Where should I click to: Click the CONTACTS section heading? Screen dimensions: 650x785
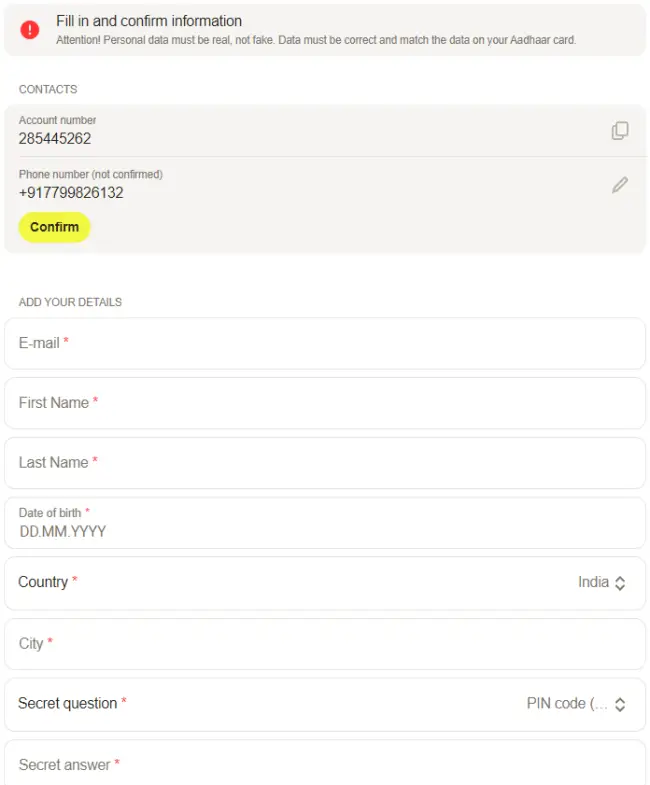click(x=48, y=90)
